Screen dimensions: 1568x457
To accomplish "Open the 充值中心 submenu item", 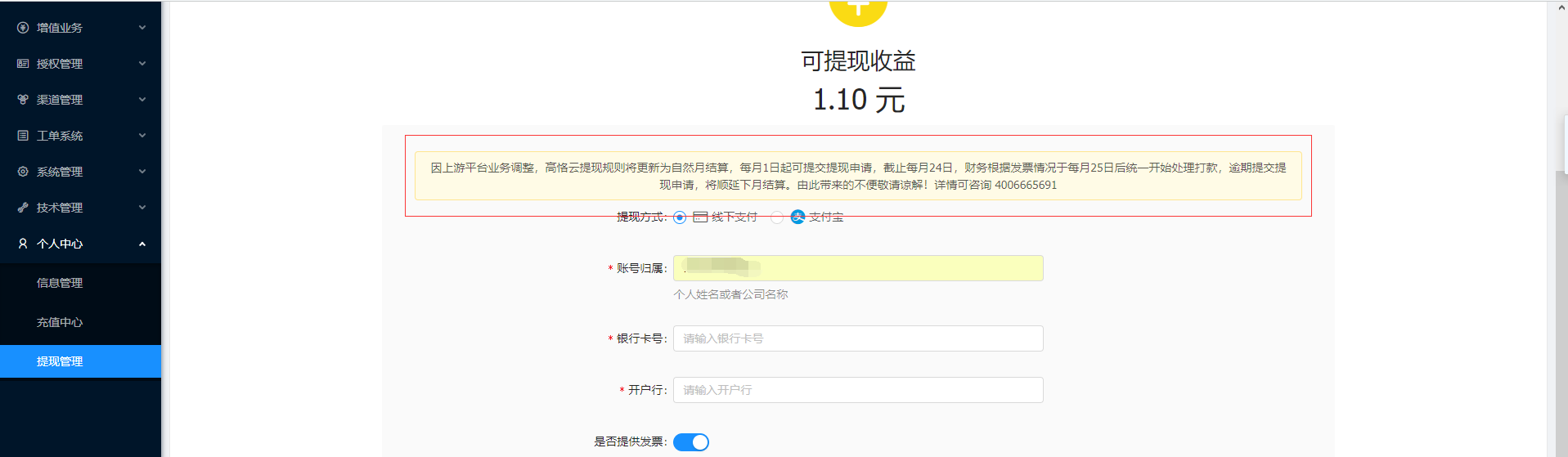I will (x=60, y=322).
